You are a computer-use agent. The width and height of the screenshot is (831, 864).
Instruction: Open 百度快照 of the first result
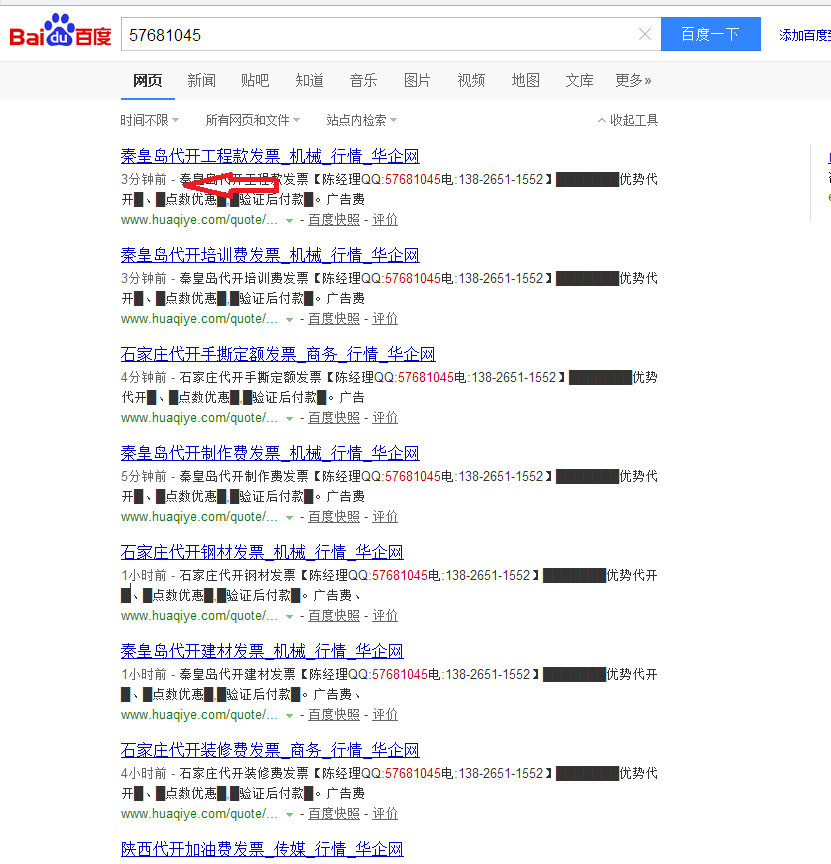coord(333,219)
